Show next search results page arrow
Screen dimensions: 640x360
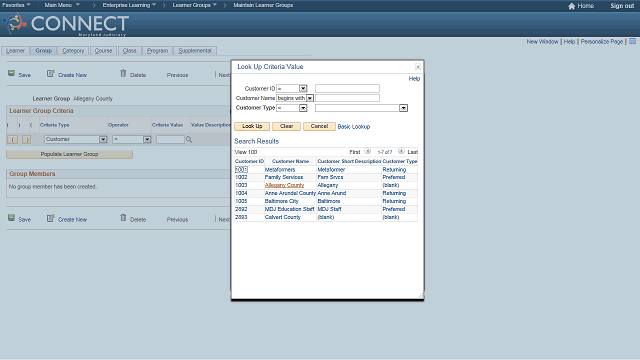(401, 151)
